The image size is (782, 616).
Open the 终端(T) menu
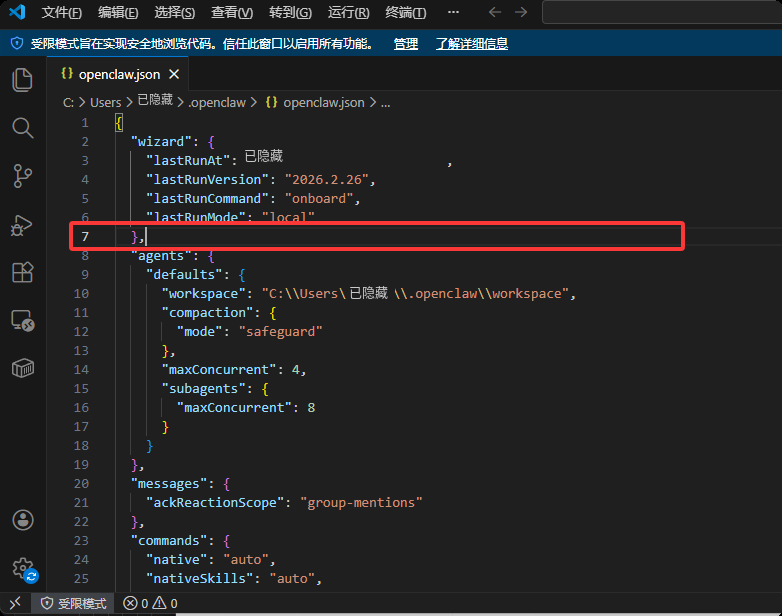405,12
